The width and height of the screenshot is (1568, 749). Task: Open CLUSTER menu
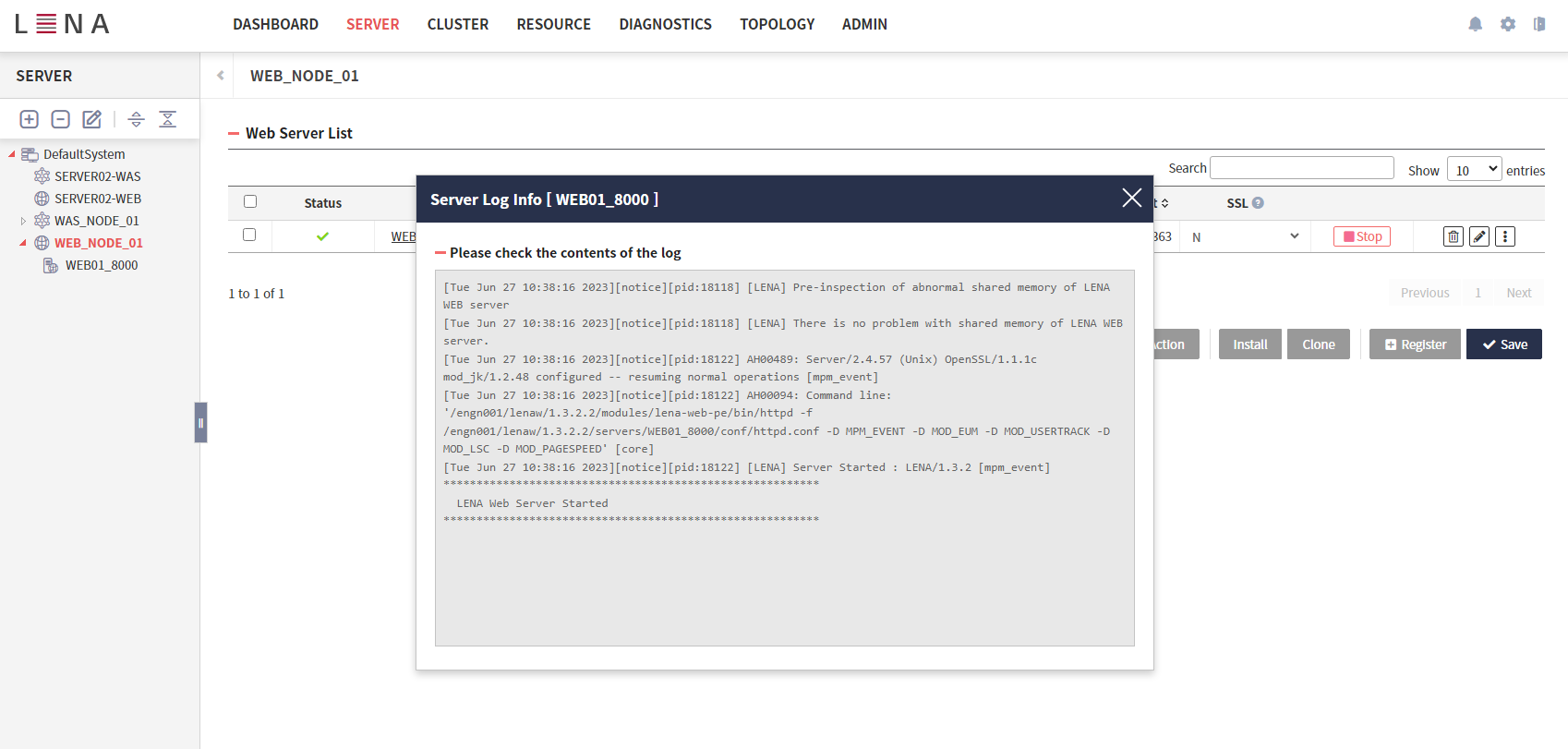click(458, 24)
